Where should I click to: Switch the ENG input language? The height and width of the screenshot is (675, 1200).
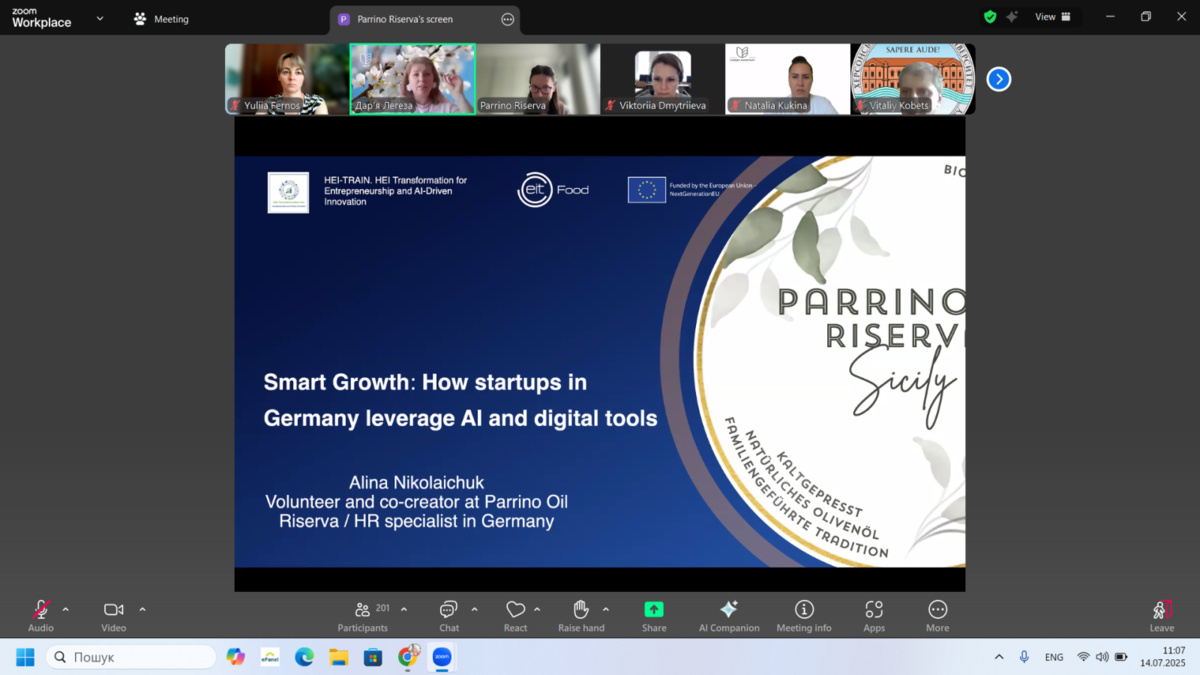pyautogui.click(x=1054, y=657)
